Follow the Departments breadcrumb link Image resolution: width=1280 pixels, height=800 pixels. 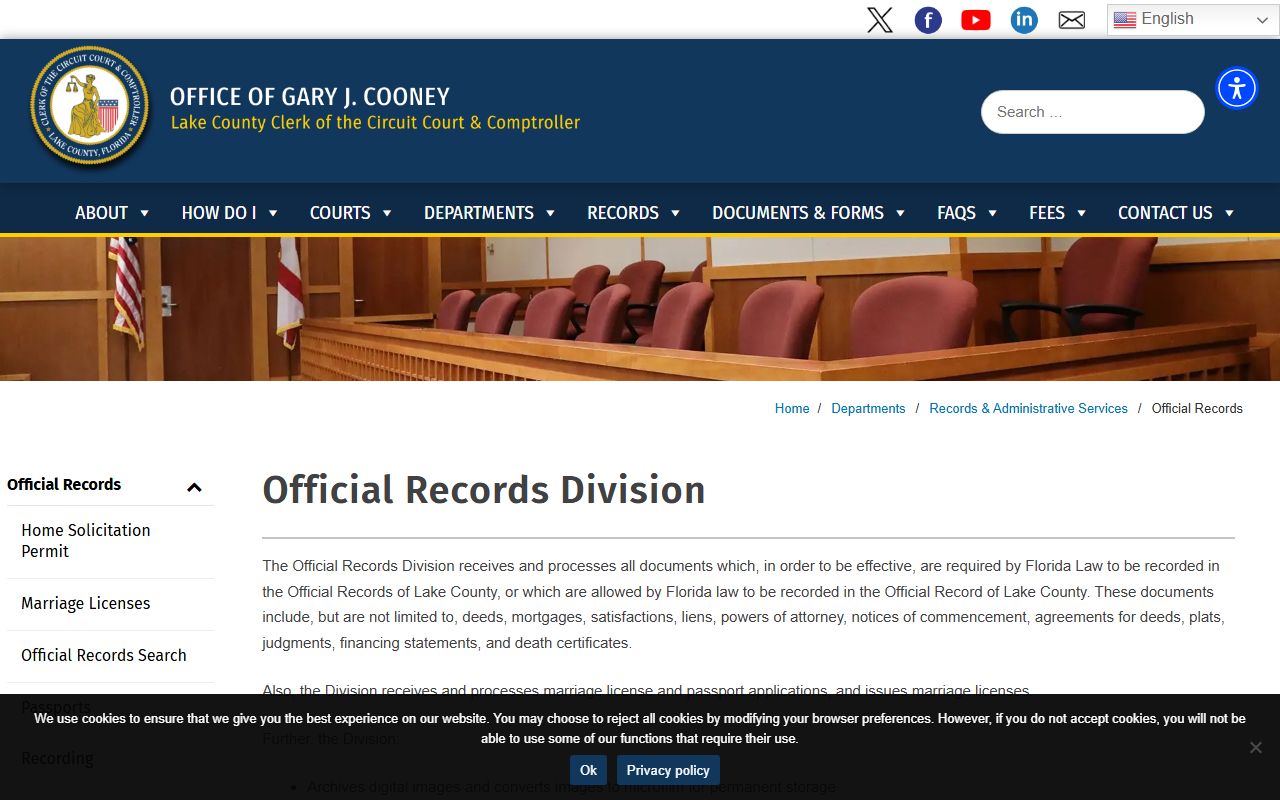point(868,408)
